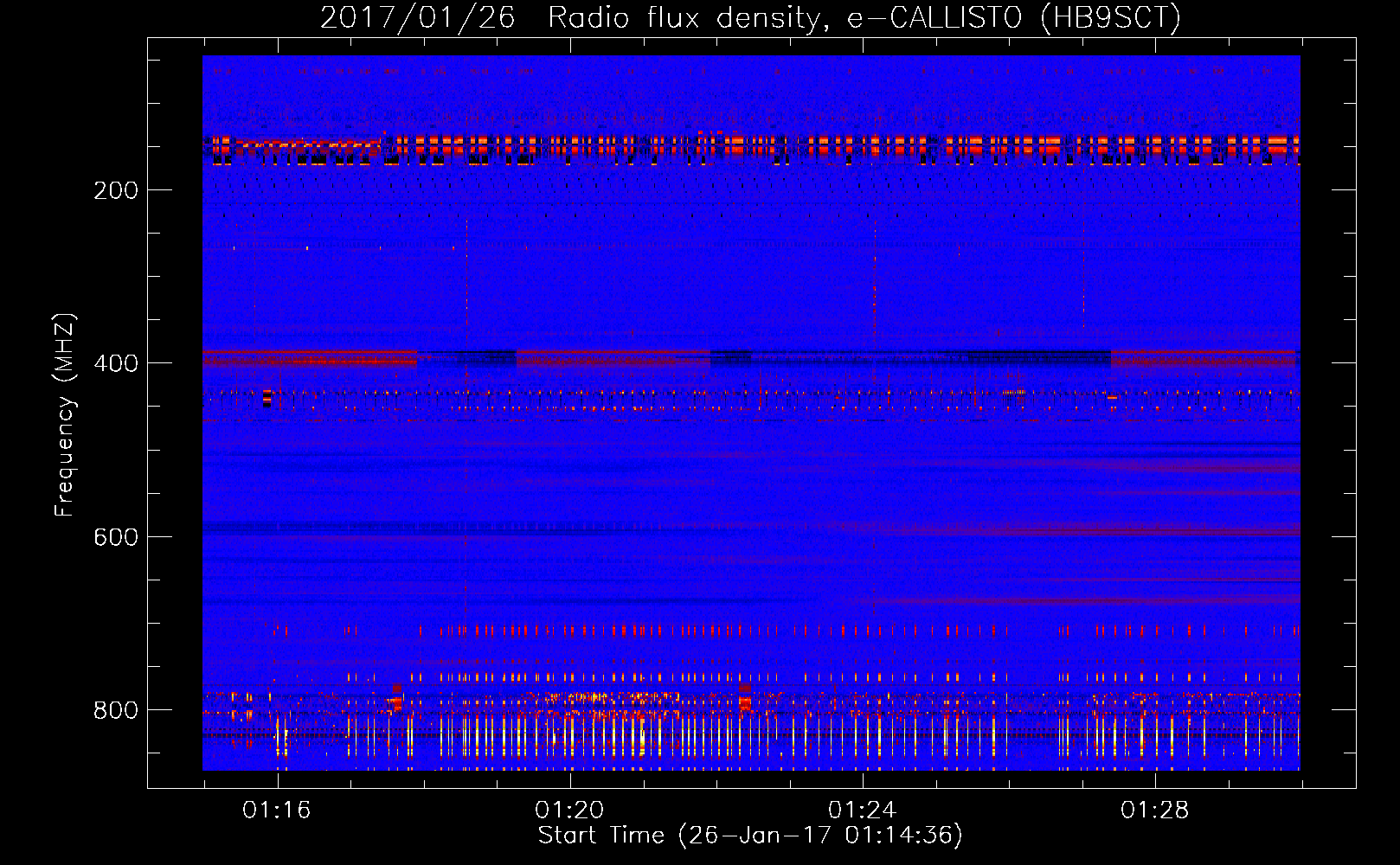Click the 'Start Time (26-Jan-17 01:14:36)' label
Screen dimensions: 1400x865
(750, 836)
